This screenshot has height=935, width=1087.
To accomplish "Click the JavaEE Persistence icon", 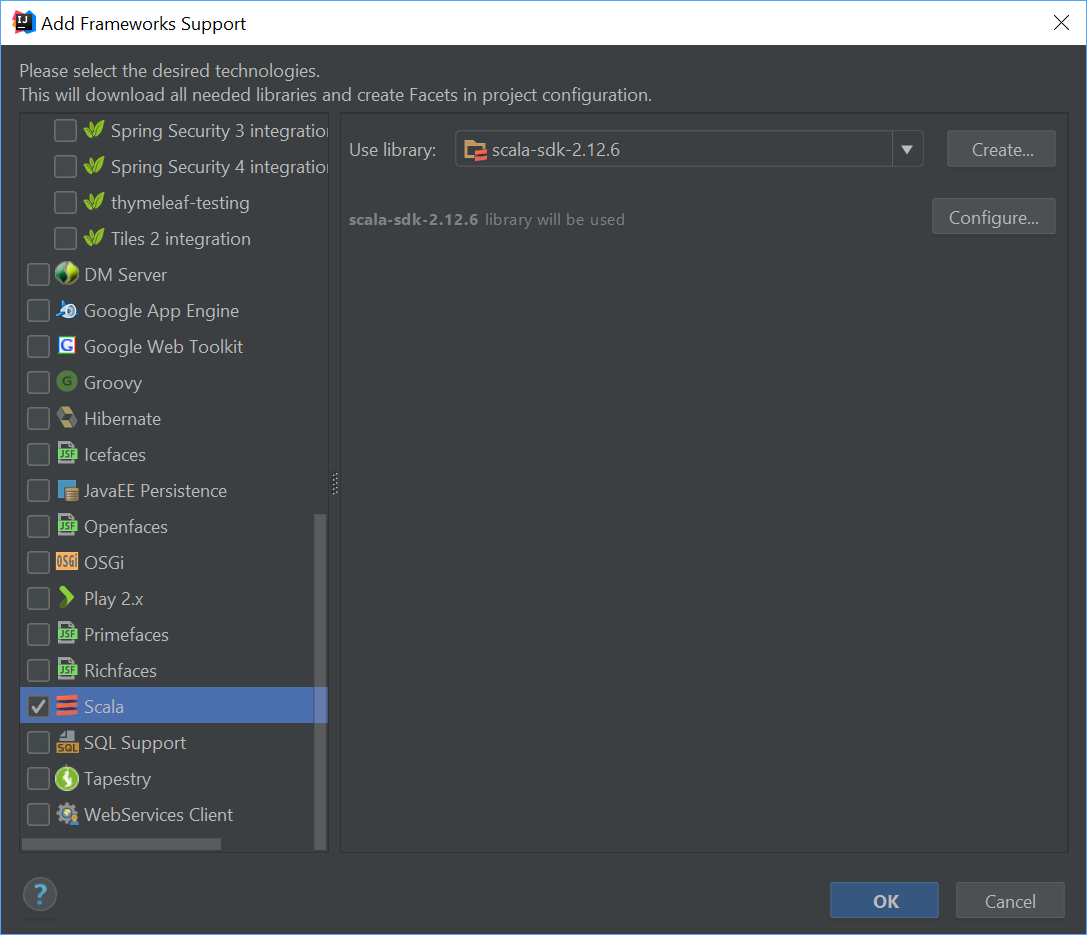I will [x=67, y=490].
